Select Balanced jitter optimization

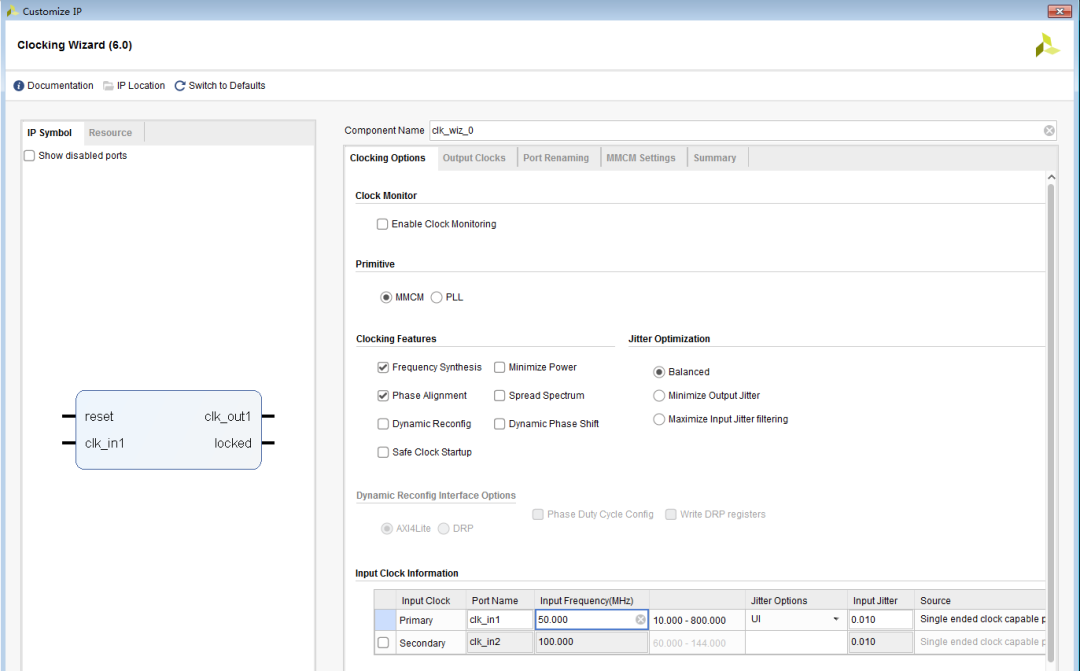pyautogui.click(x=659, y=372)
